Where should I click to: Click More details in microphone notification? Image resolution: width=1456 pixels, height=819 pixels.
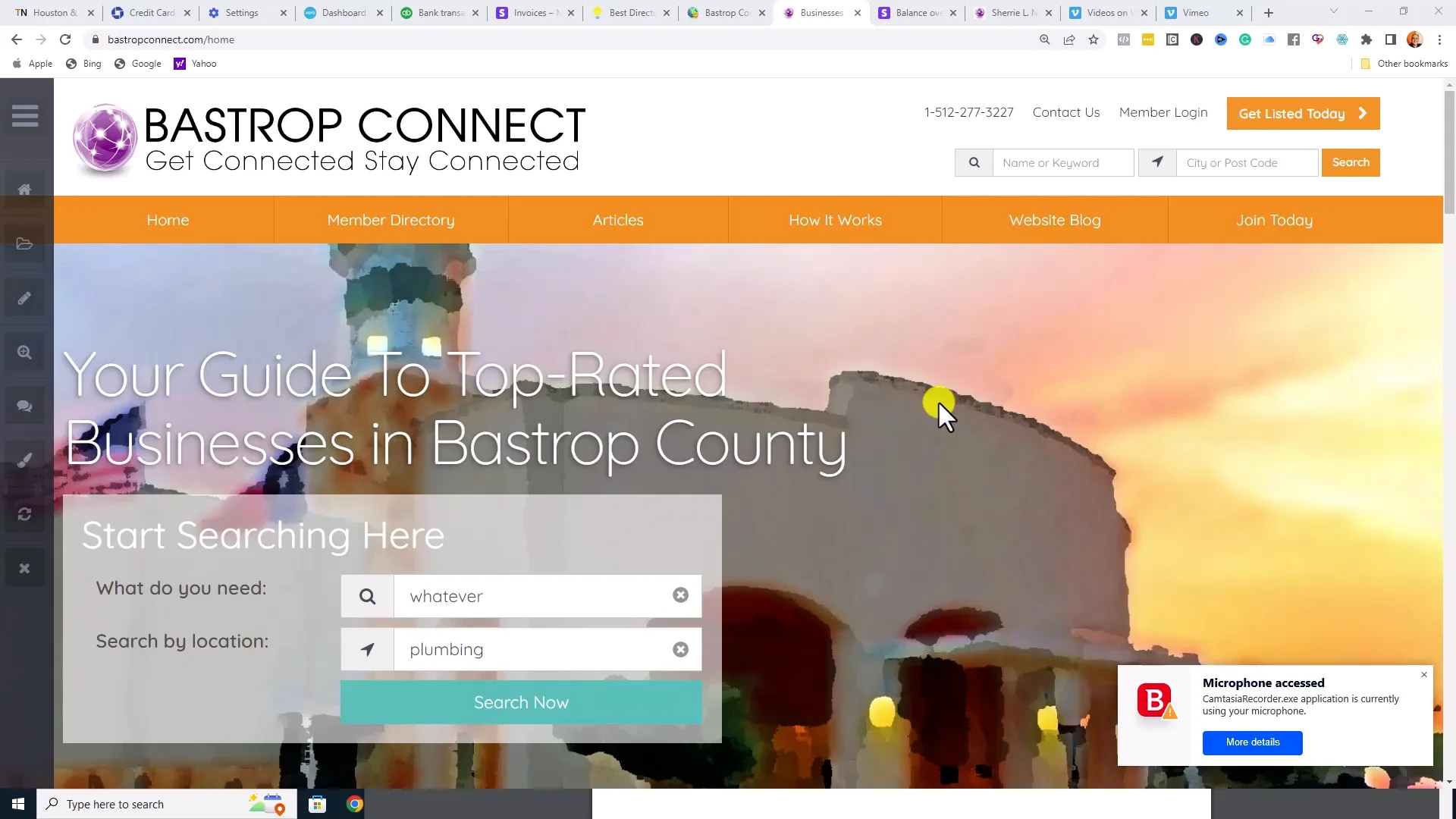pos(1252,742)
